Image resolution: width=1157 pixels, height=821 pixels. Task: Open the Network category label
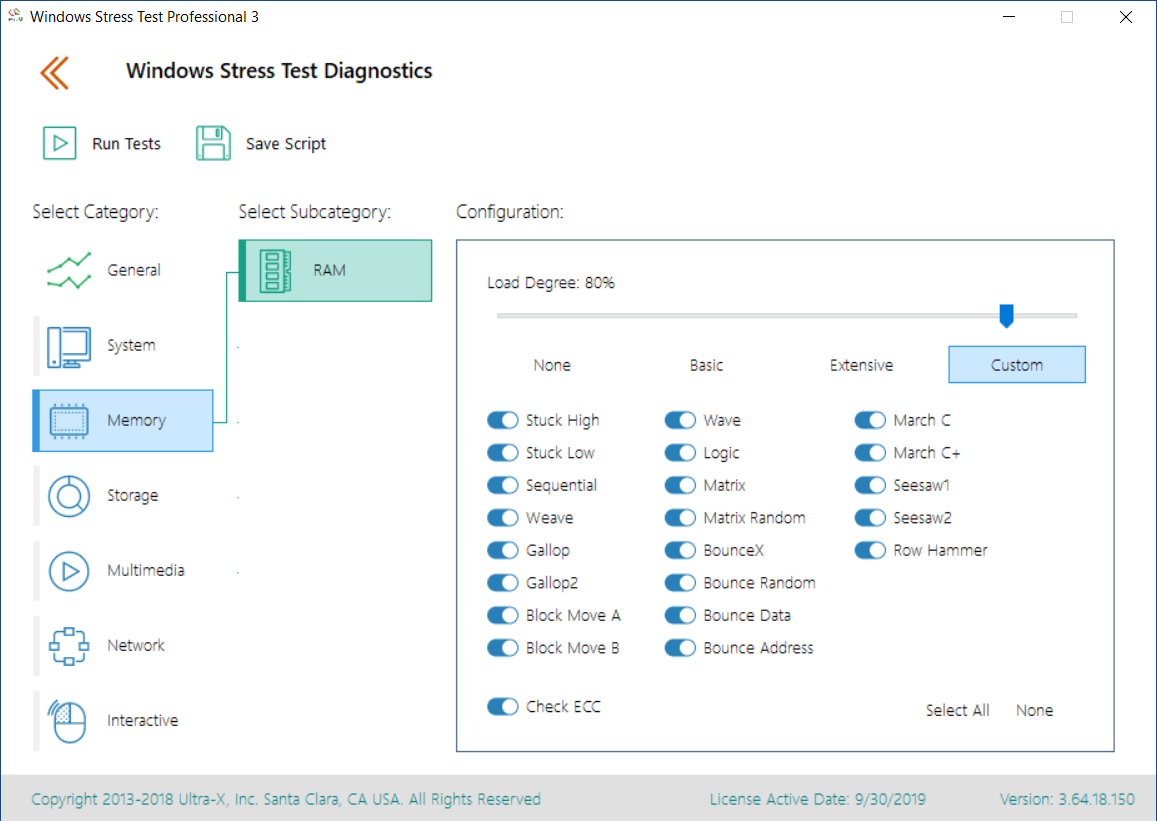(136, 646)
